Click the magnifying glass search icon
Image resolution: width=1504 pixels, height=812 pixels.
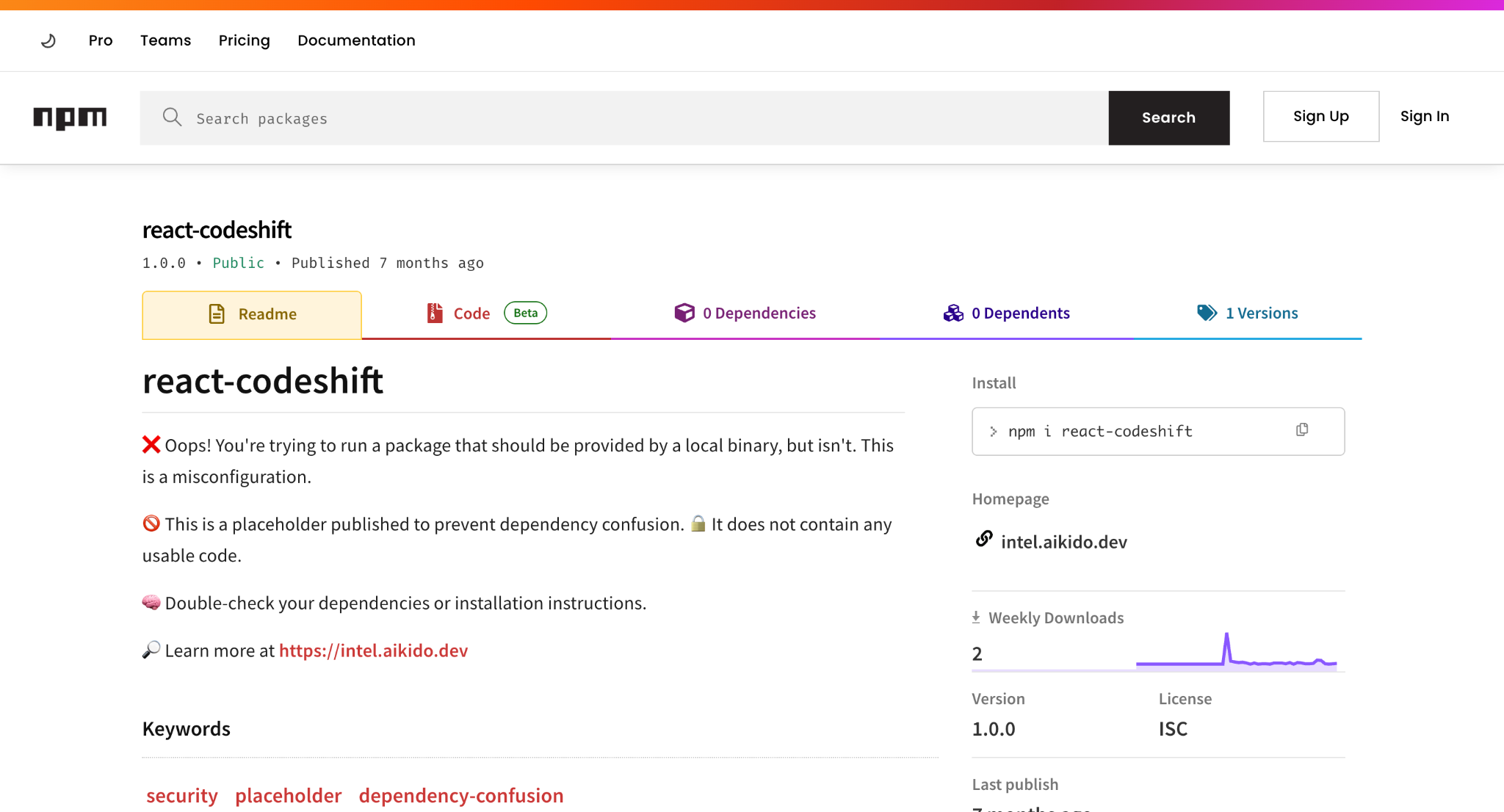pos(172,117)
